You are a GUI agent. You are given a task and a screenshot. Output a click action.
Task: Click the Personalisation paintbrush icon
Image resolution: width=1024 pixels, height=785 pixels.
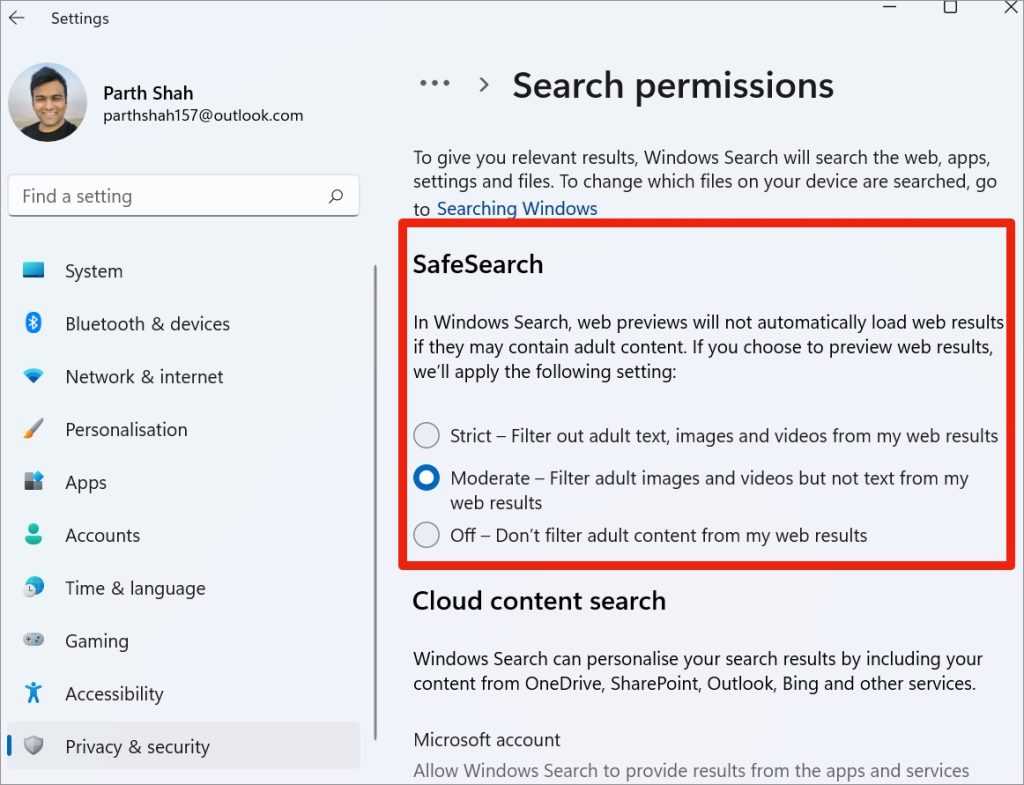(33, 429)
